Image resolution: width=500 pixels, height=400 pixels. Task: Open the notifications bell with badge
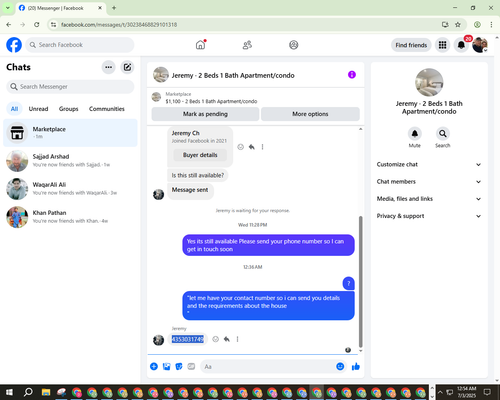[461, 45]
